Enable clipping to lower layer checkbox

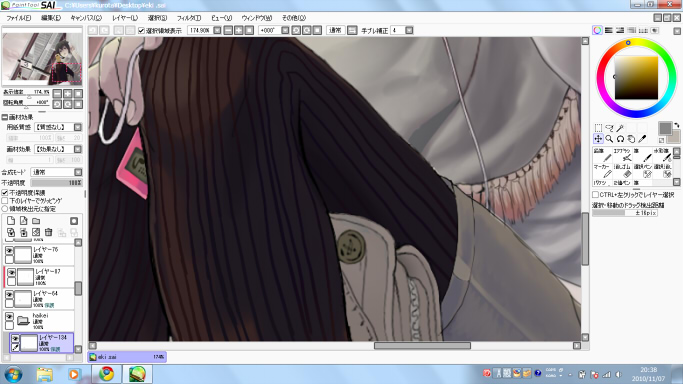[x=5, y=201]
